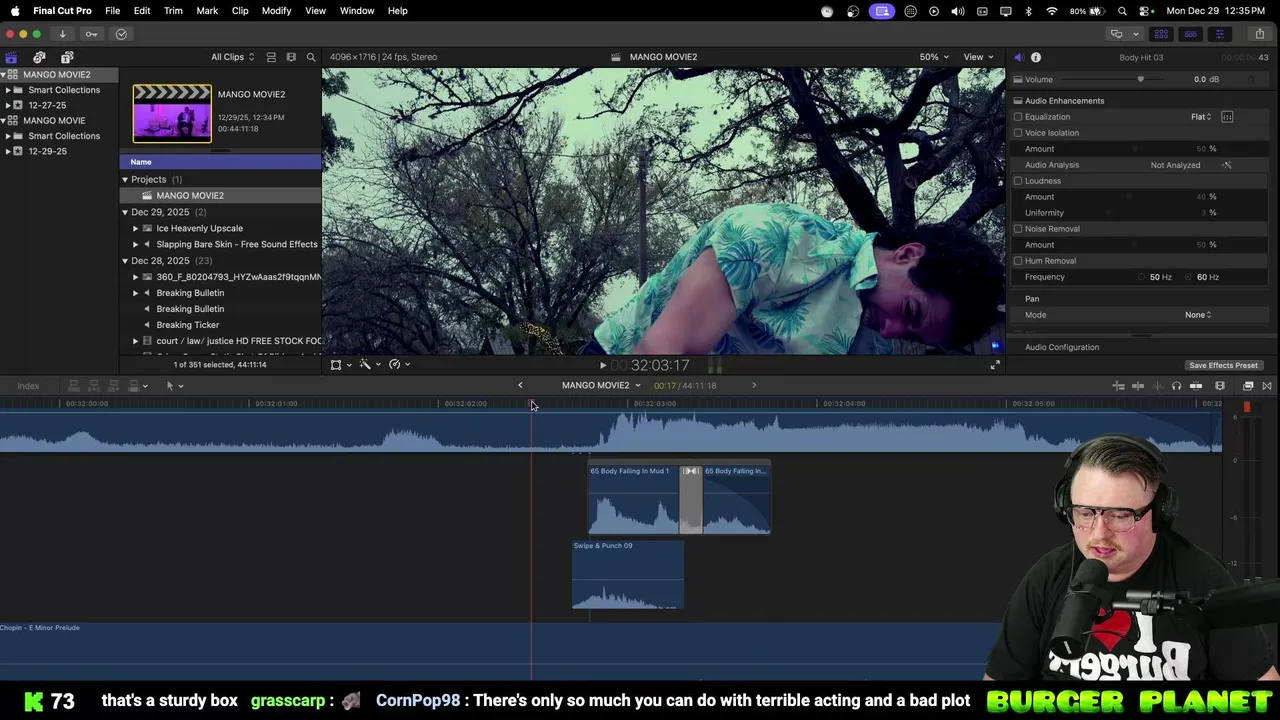Enable the Hum Removal checkbox

click(1018, 261)
